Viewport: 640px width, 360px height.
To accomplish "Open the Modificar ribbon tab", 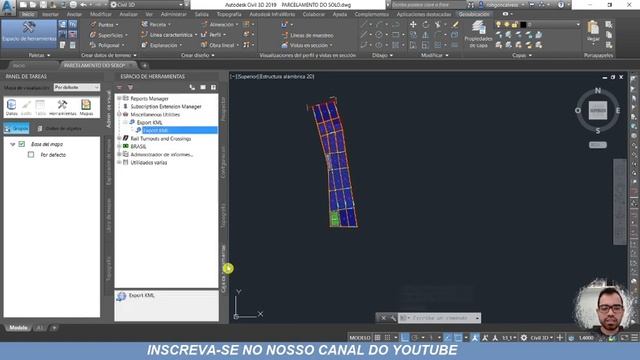I will coord(101,14).
